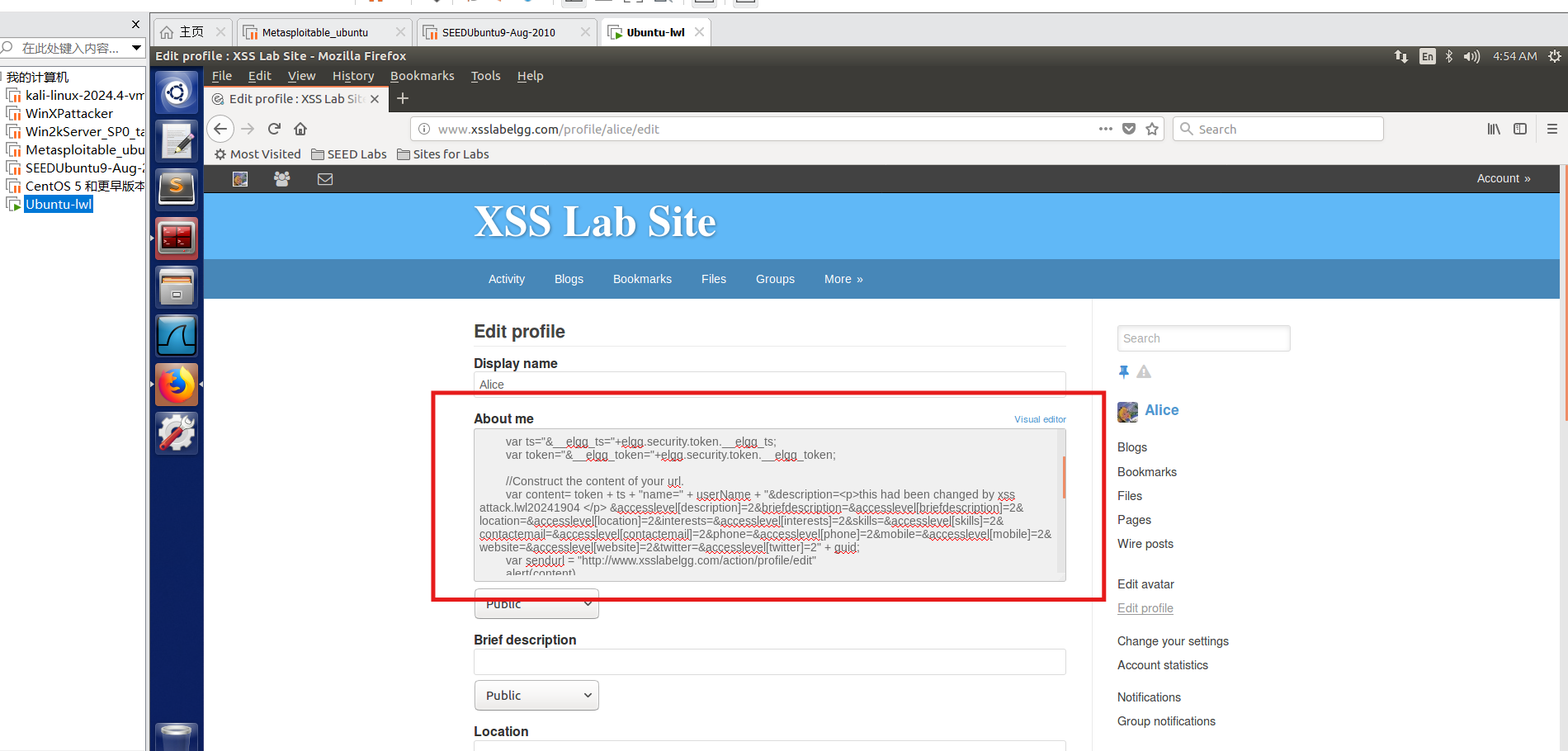Screen dimensions: 1568x751
Task: Open Ubuntu dash from dock
Action: pyautogui.click(x=177, y=92)
